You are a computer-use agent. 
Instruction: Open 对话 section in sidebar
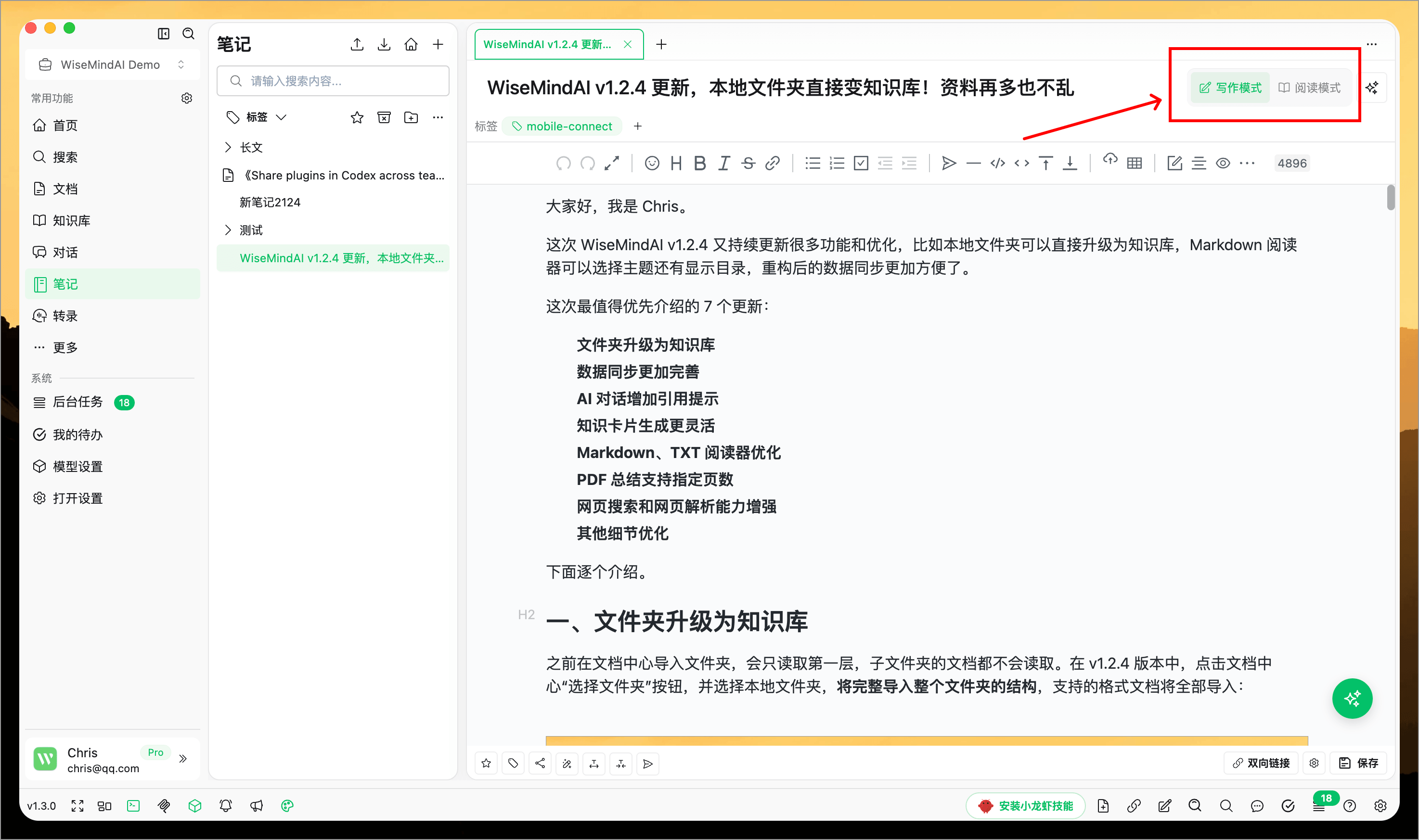[113, 252]
